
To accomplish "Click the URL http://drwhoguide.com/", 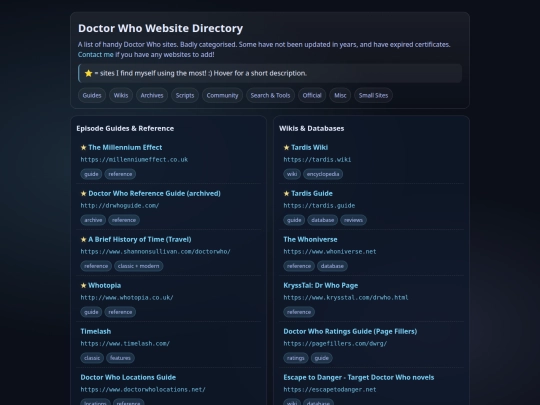I will pos(120,206).
